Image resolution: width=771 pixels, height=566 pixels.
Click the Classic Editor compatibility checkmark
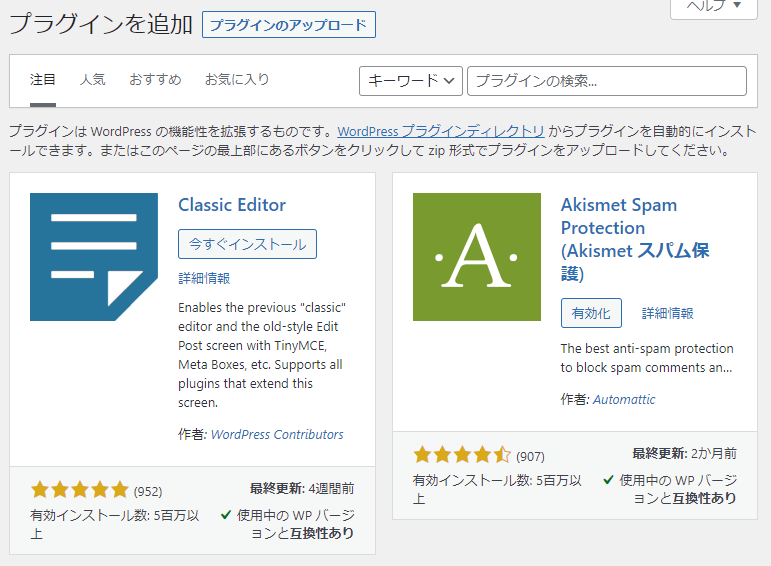[x=226, y=515]
